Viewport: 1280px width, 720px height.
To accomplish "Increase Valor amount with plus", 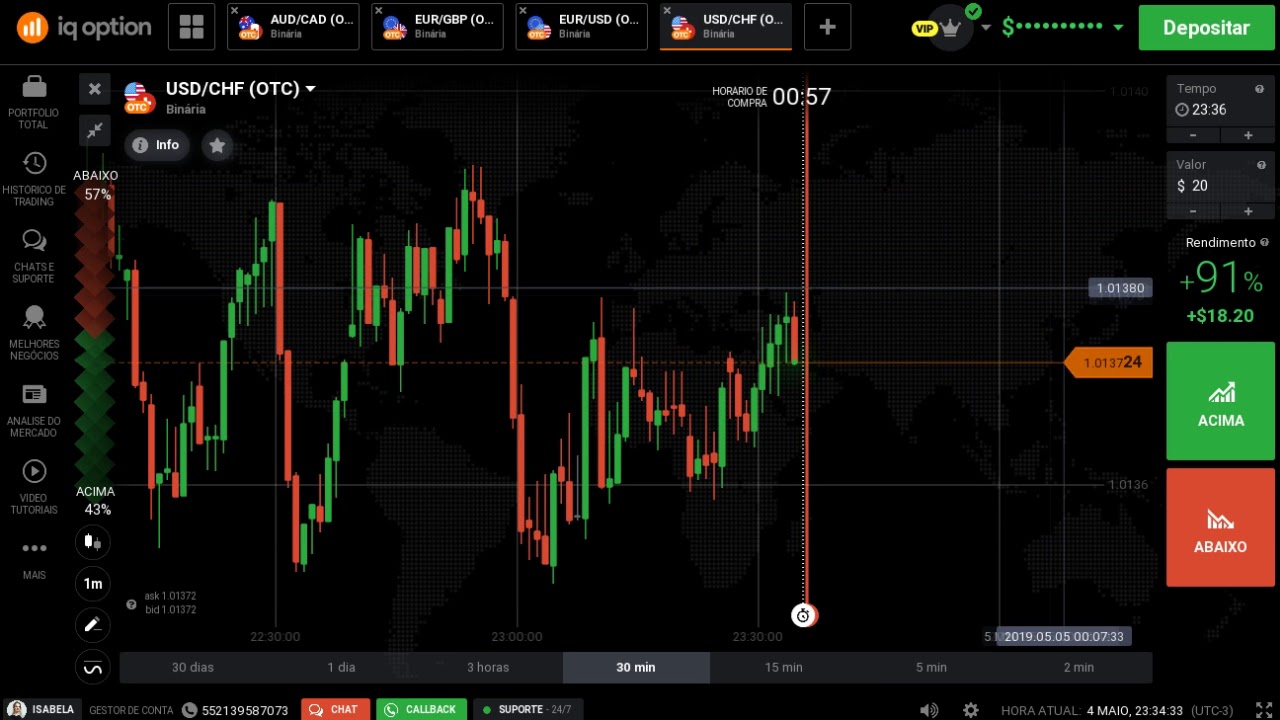I will tap(1248, 211).
